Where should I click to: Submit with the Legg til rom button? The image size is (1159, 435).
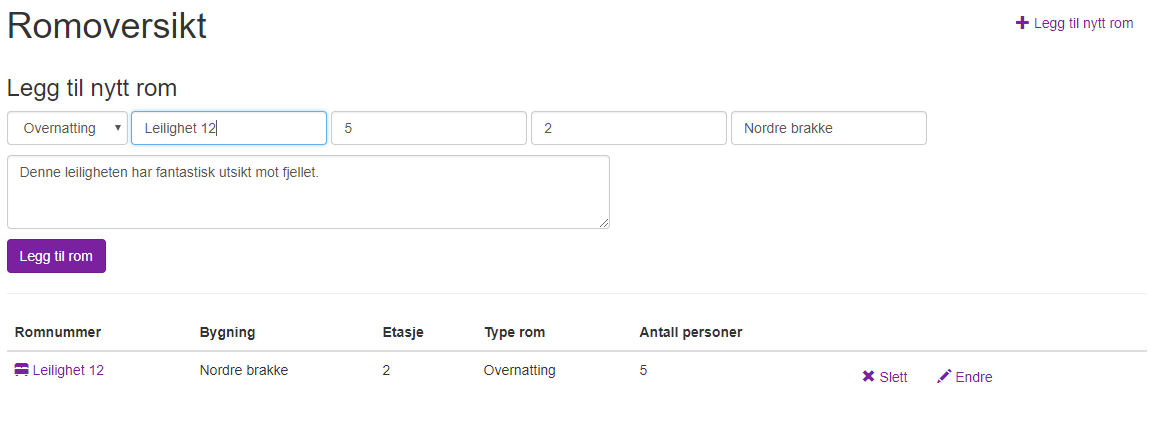point(56,256)
